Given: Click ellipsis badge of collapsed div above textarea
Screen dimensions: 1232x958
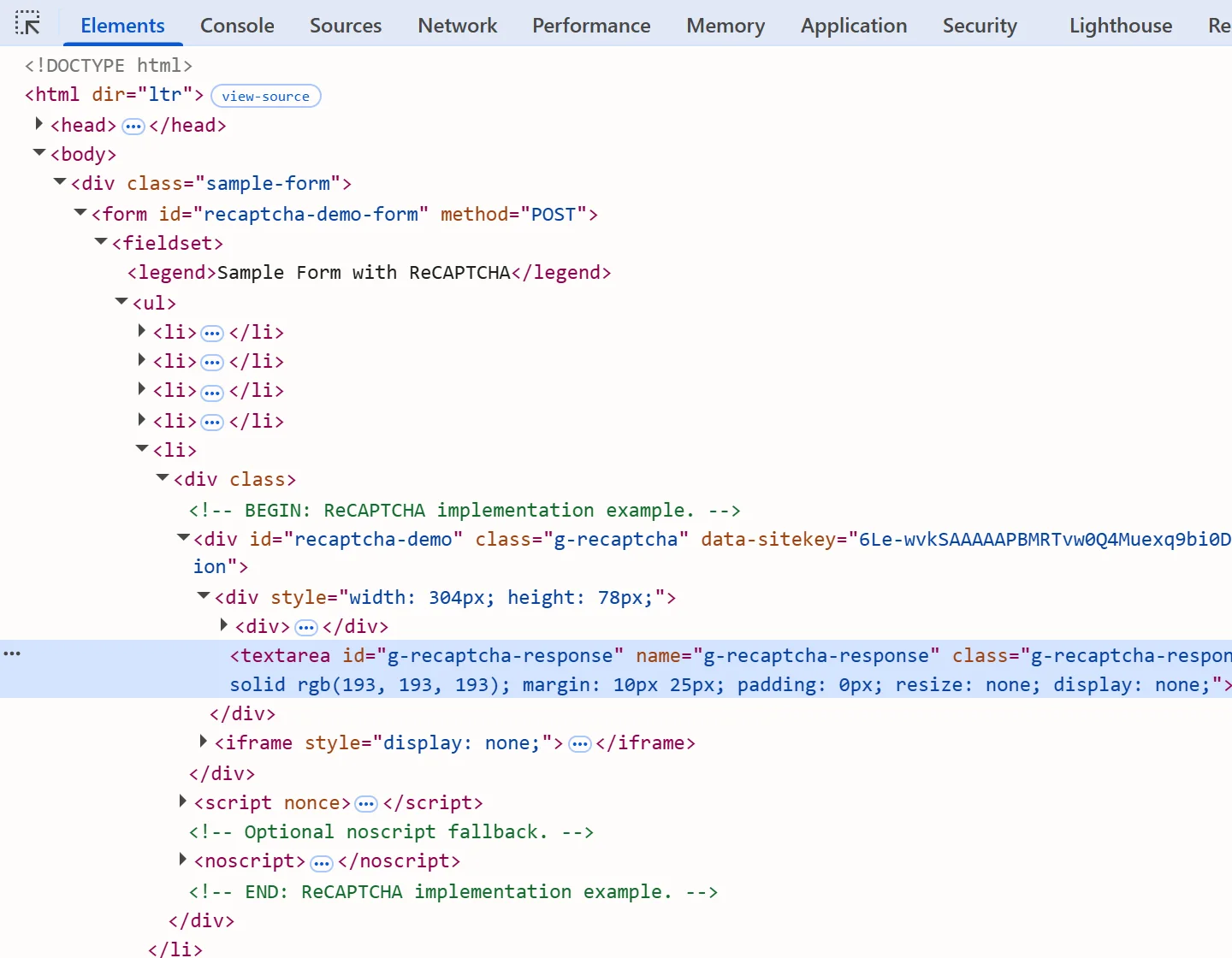Looking at the screenshot, I should tap(306, 628).
